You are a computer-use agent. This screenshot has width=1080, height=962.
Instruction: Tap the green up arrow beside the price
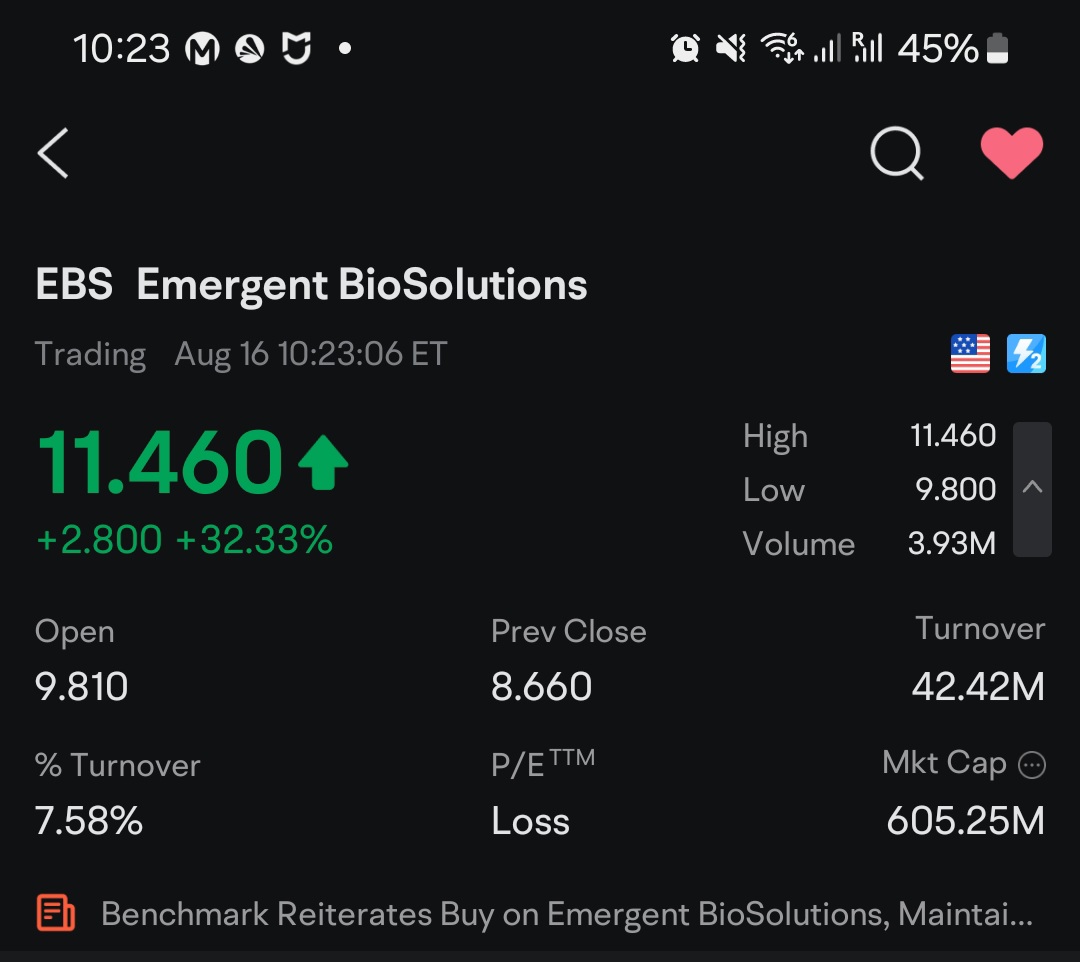323,464
